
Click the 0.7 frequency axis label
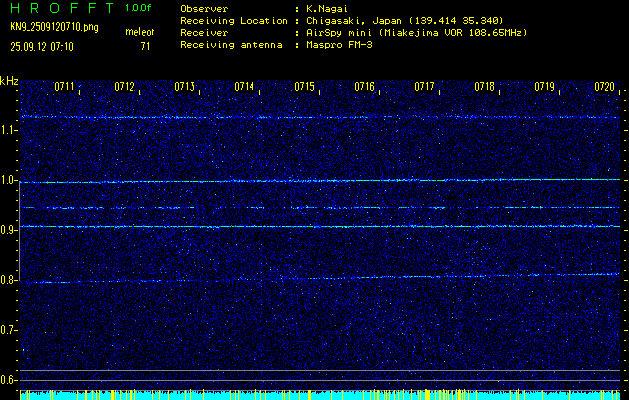[x=6, y=330]
